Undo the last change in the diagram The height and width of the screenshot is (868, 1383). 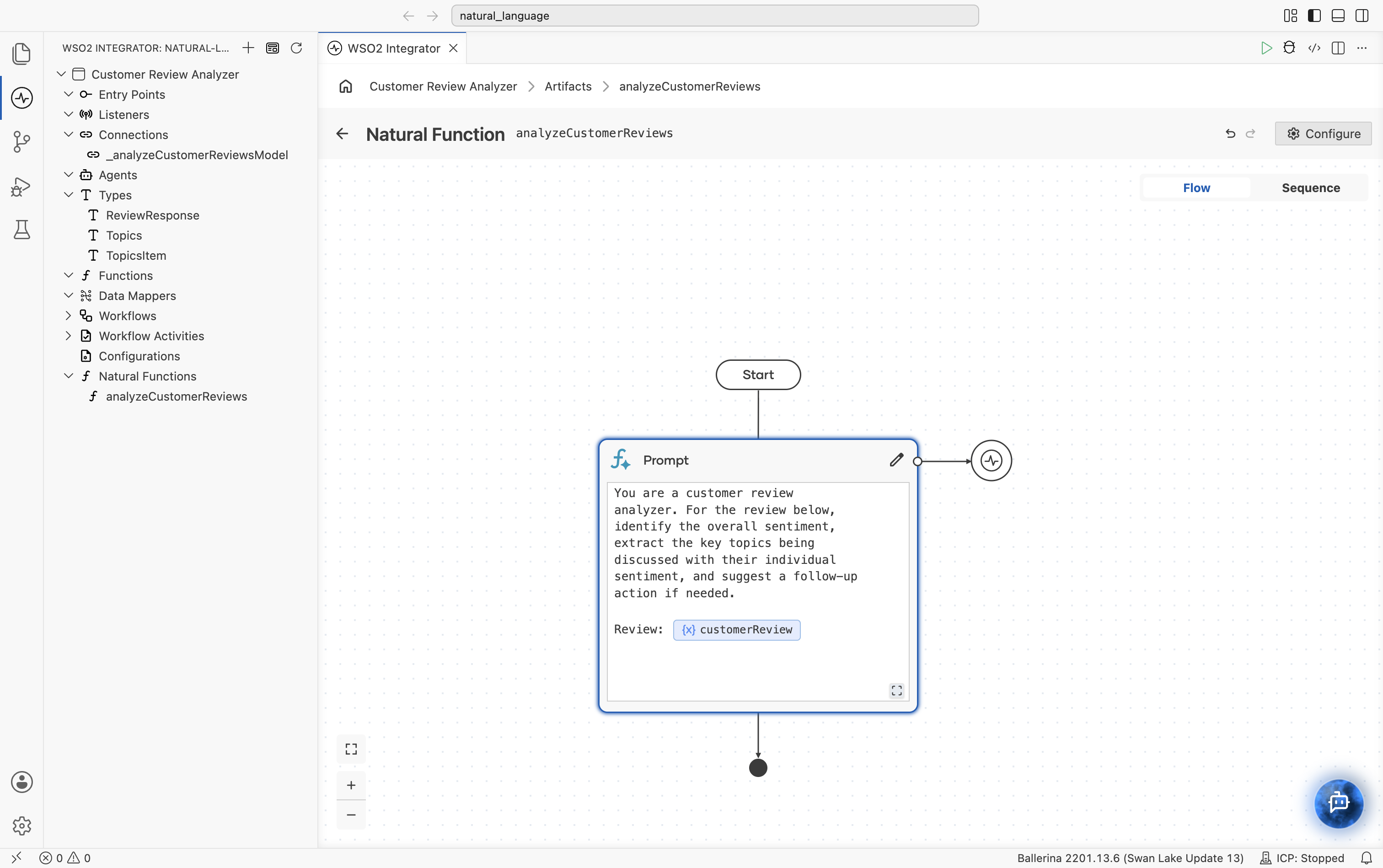1230,134
